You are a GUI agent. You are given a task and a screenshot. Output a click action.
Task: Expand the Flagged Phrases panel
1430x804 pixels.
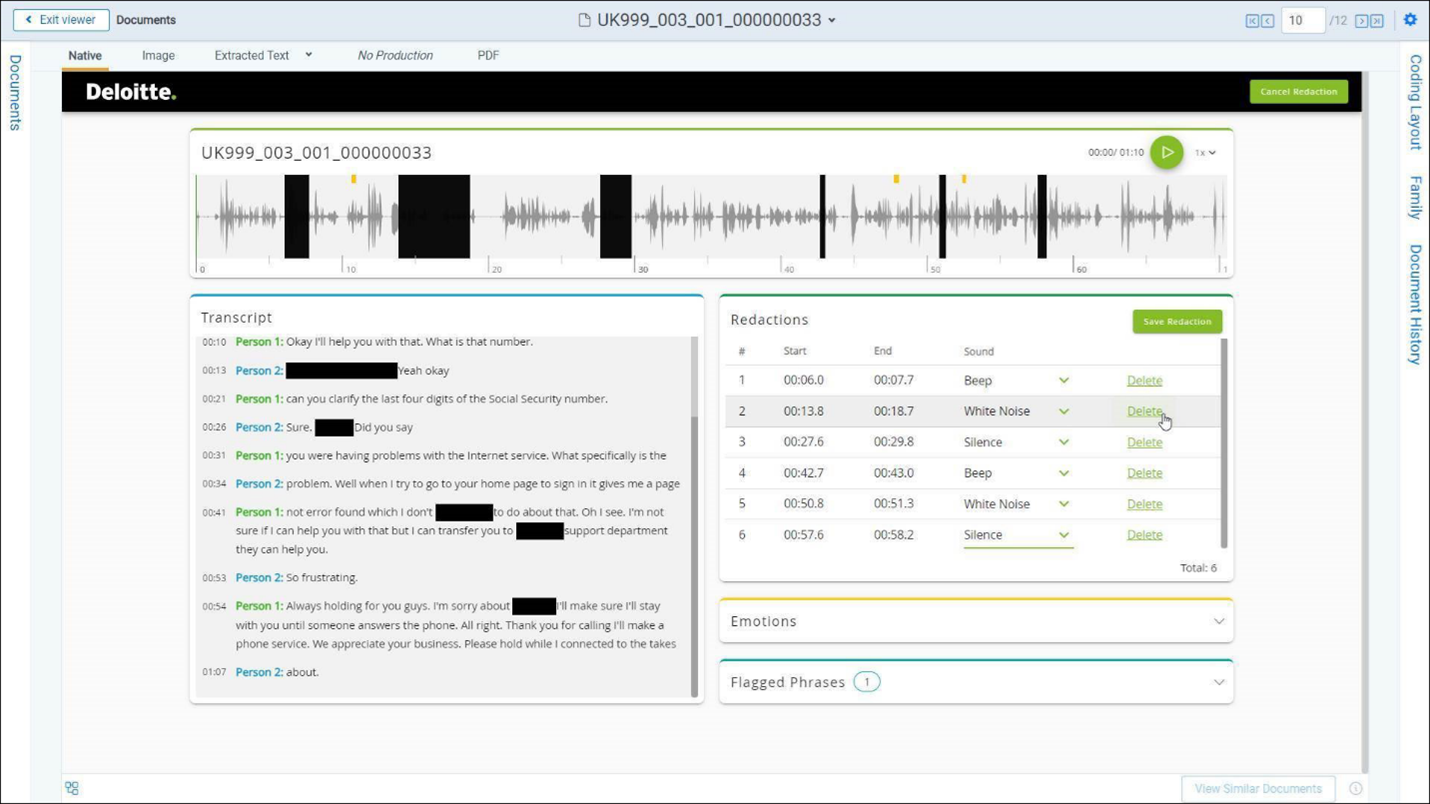(x=1218, y=683)
